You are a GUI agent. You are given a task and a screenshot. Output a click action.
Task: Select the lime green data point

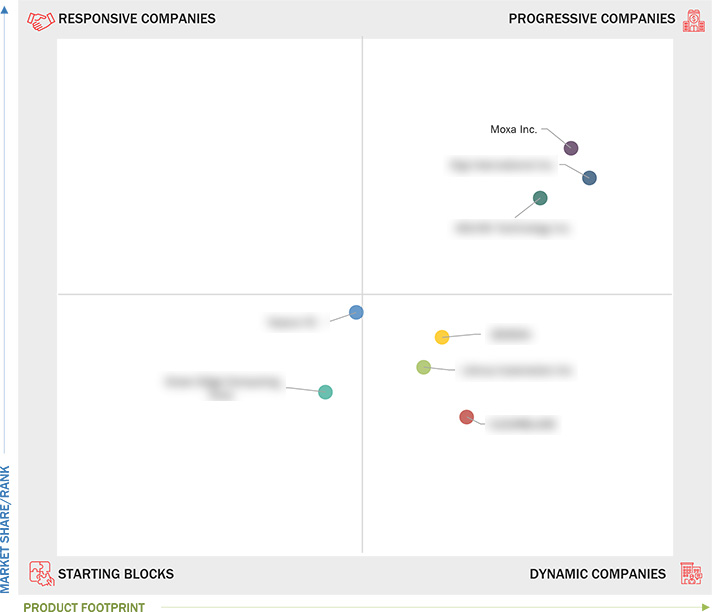[x=423, y=367]
